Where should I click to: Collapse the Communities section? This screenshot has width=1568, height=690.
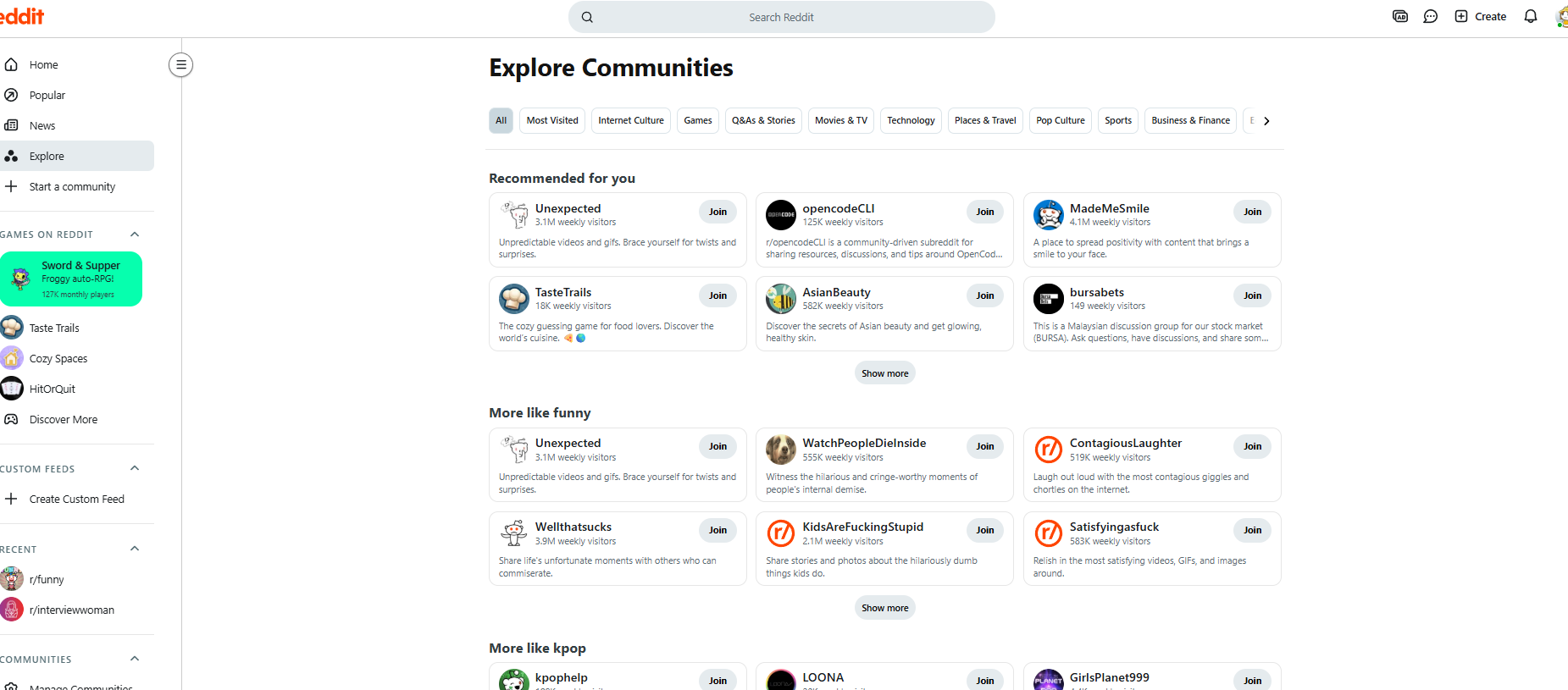click(x=134, y=659)
